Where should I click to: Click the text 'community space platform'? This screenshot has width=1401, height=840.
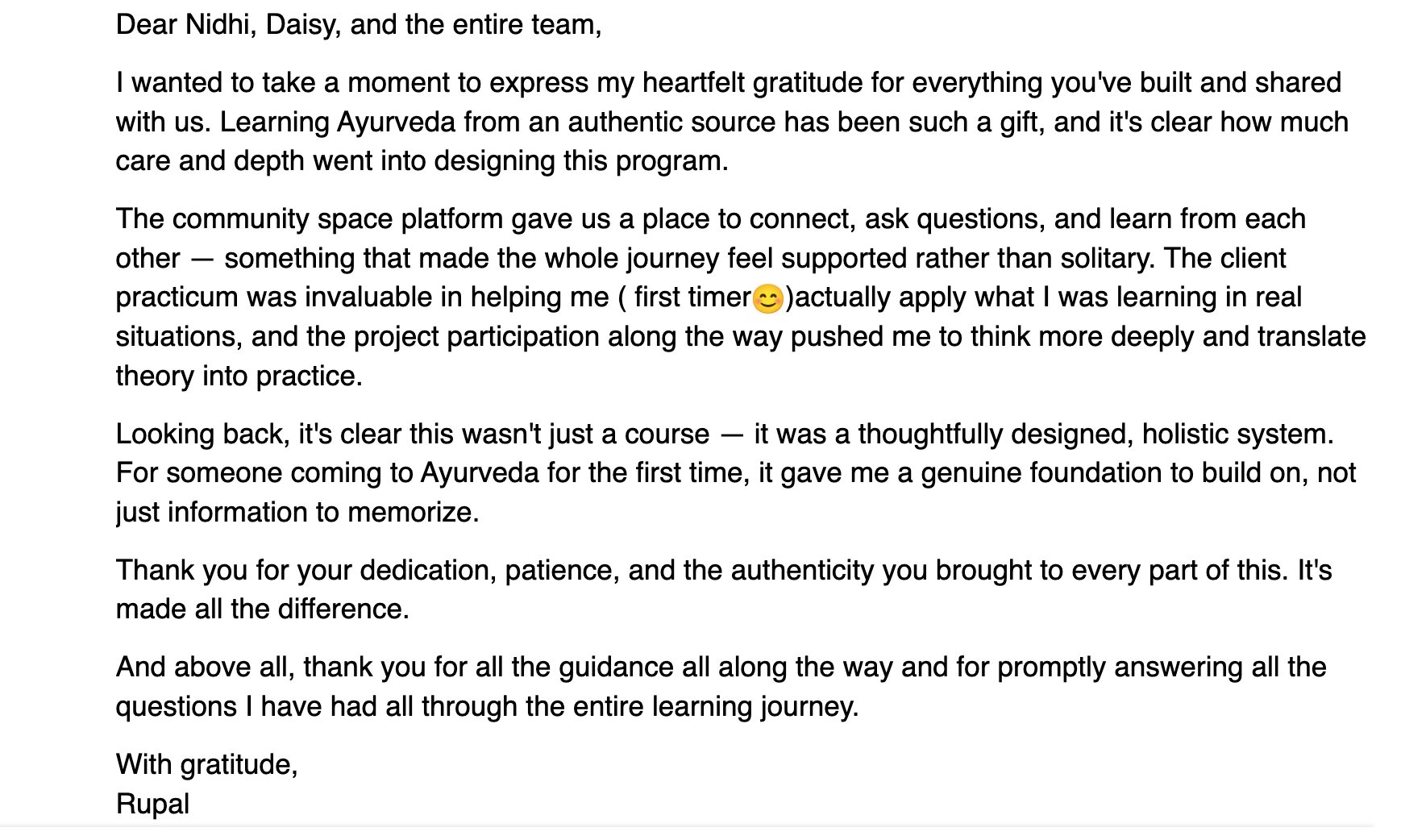click(x=338, y=219)
